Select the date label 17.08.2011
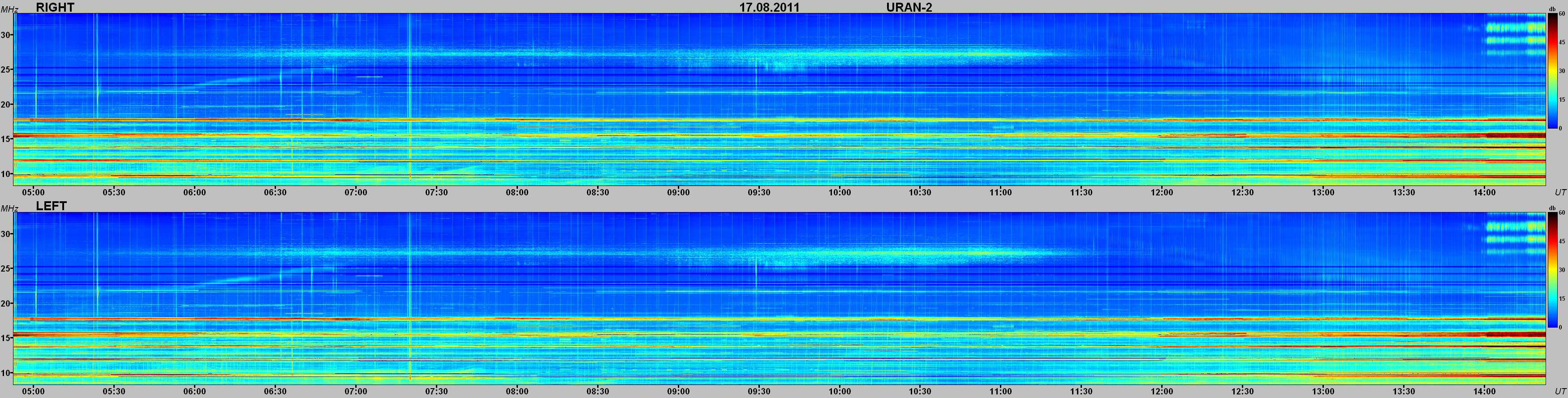The height and width of the screenshot is (398, 1568). point(769,7)
